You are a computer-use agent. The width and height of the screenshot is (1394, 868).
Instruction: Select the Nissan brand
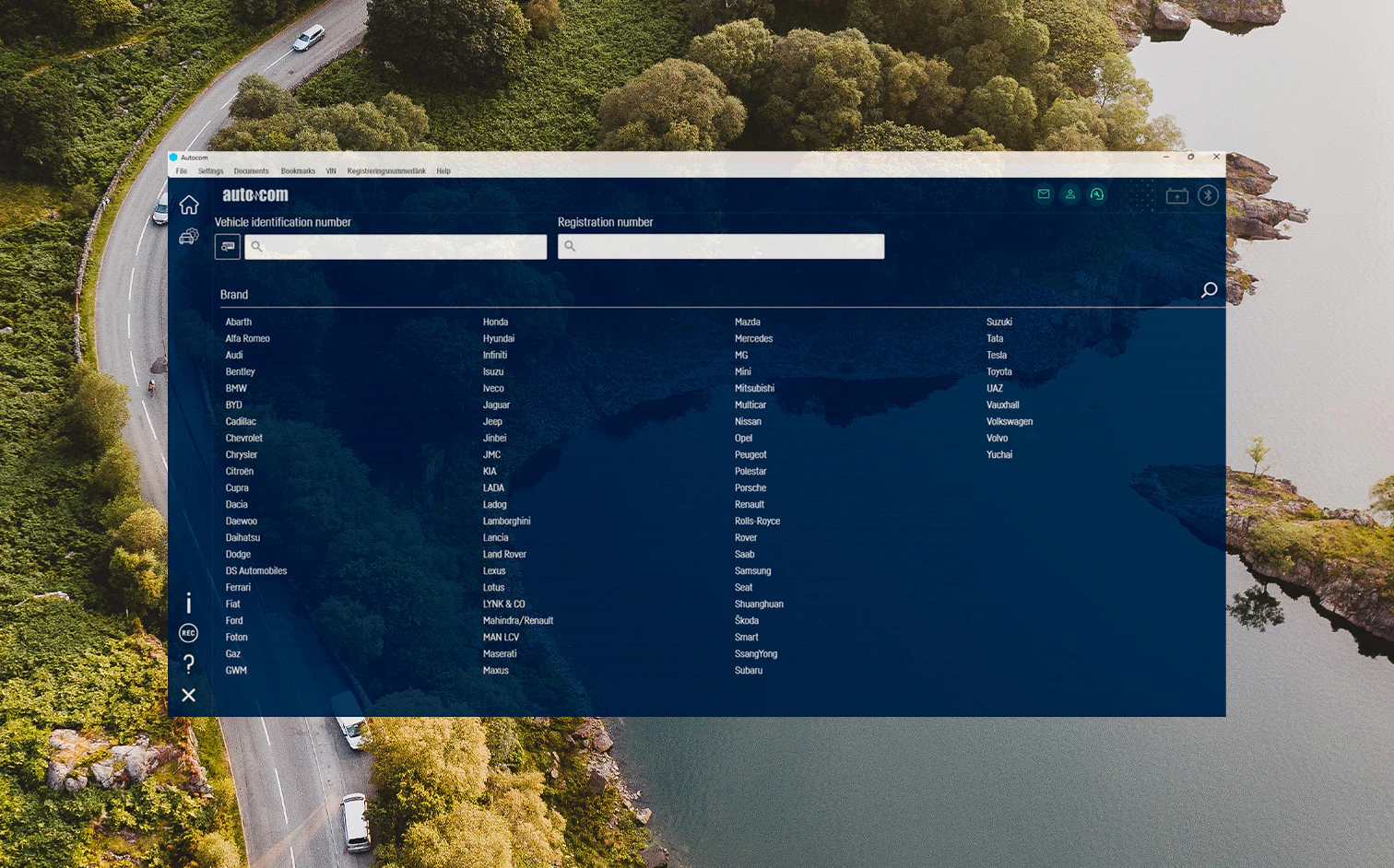click(x=748, y=421)
